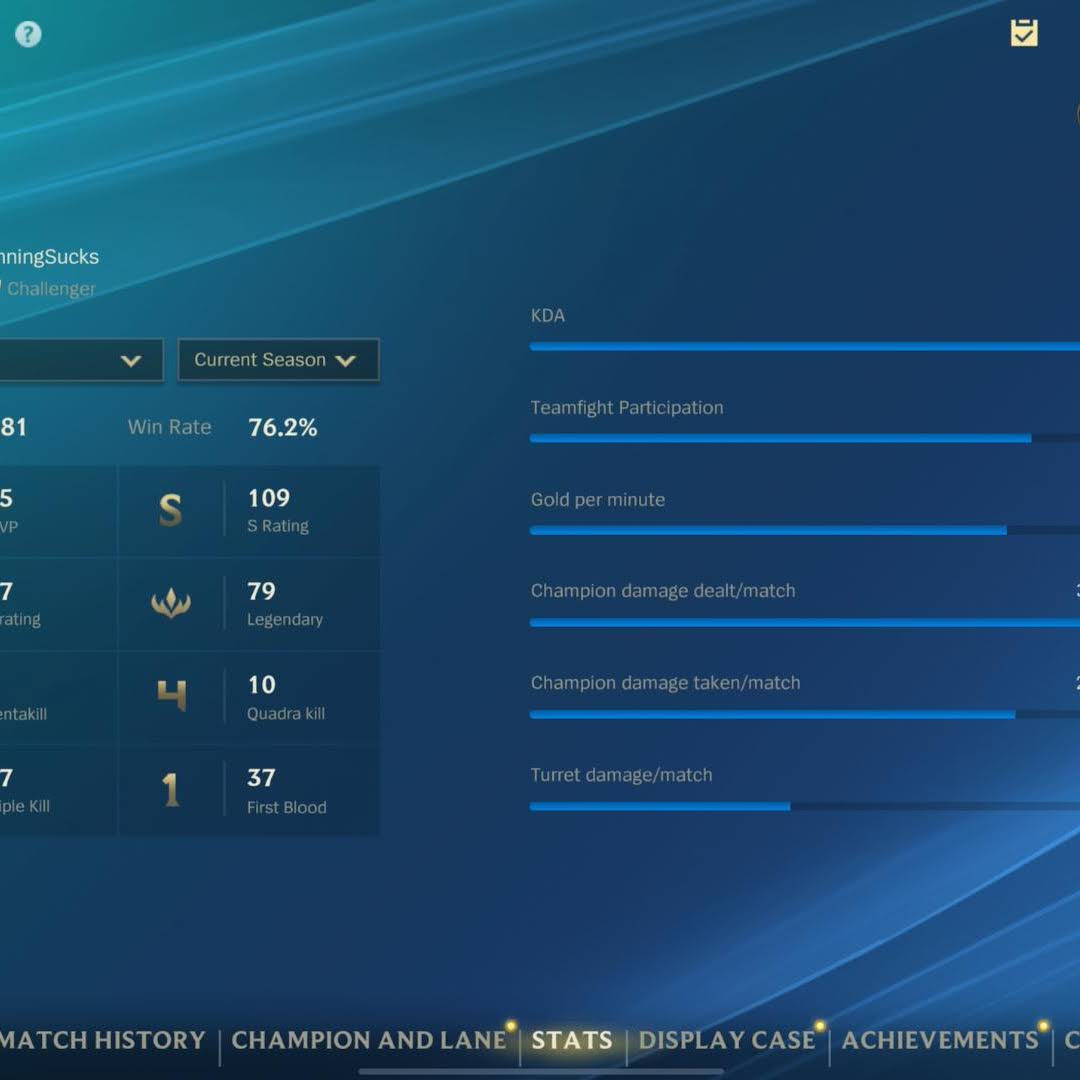Image resolution: width=1080 pixels, height=1080 pixels.
Task: Click the Legendary crown icon
Action: (x=171, y=603)
